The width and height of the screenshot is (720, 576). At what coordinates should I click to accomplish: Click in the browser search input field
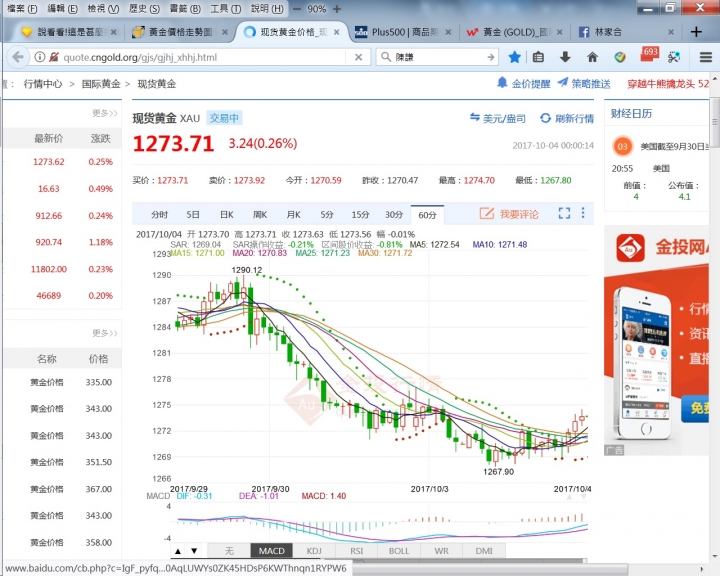point(440,57)
